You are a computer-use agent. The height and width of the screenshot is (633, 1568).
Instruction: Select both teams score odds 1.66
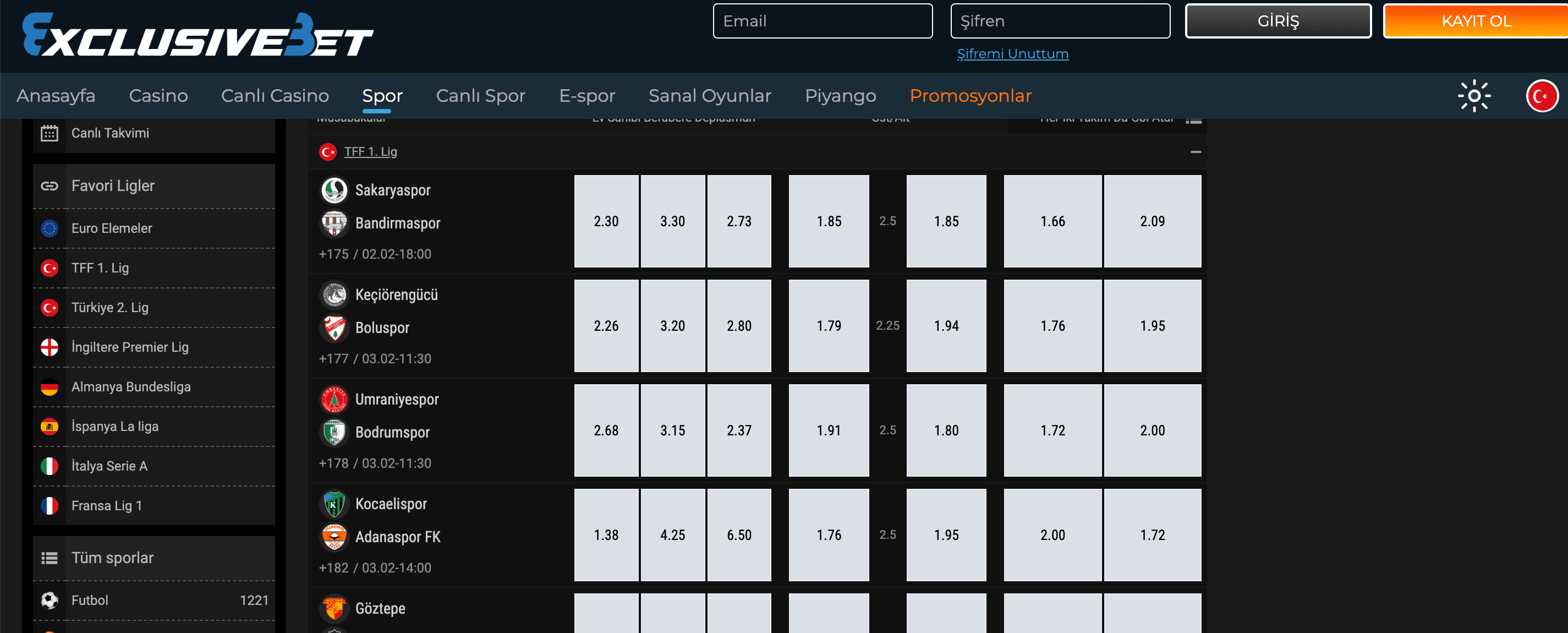[1052, 221]
